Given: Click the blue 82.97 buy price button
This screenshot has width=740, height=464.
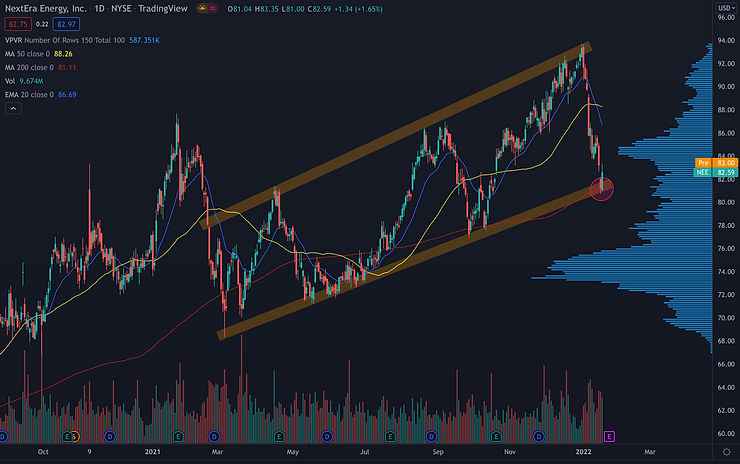Looking at the screenshot, I should click(66, 24).
